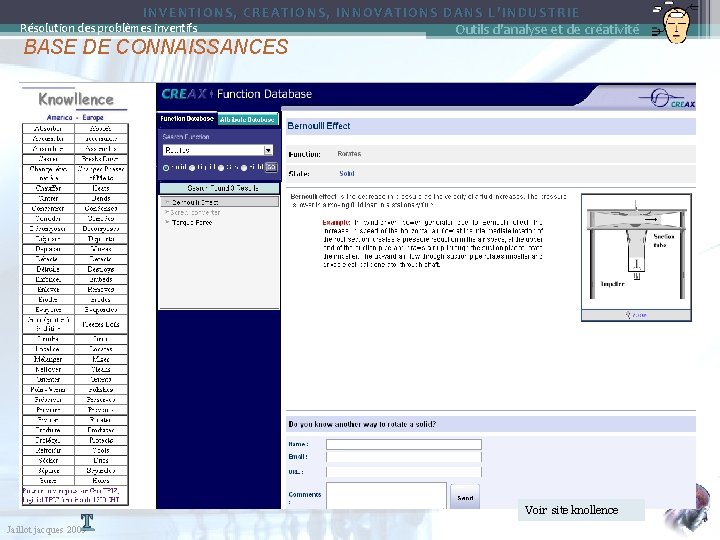This screenshot has height=540, width=720.
Task: Click the Changes Phase of Matter cell
Action: [101, 173]
